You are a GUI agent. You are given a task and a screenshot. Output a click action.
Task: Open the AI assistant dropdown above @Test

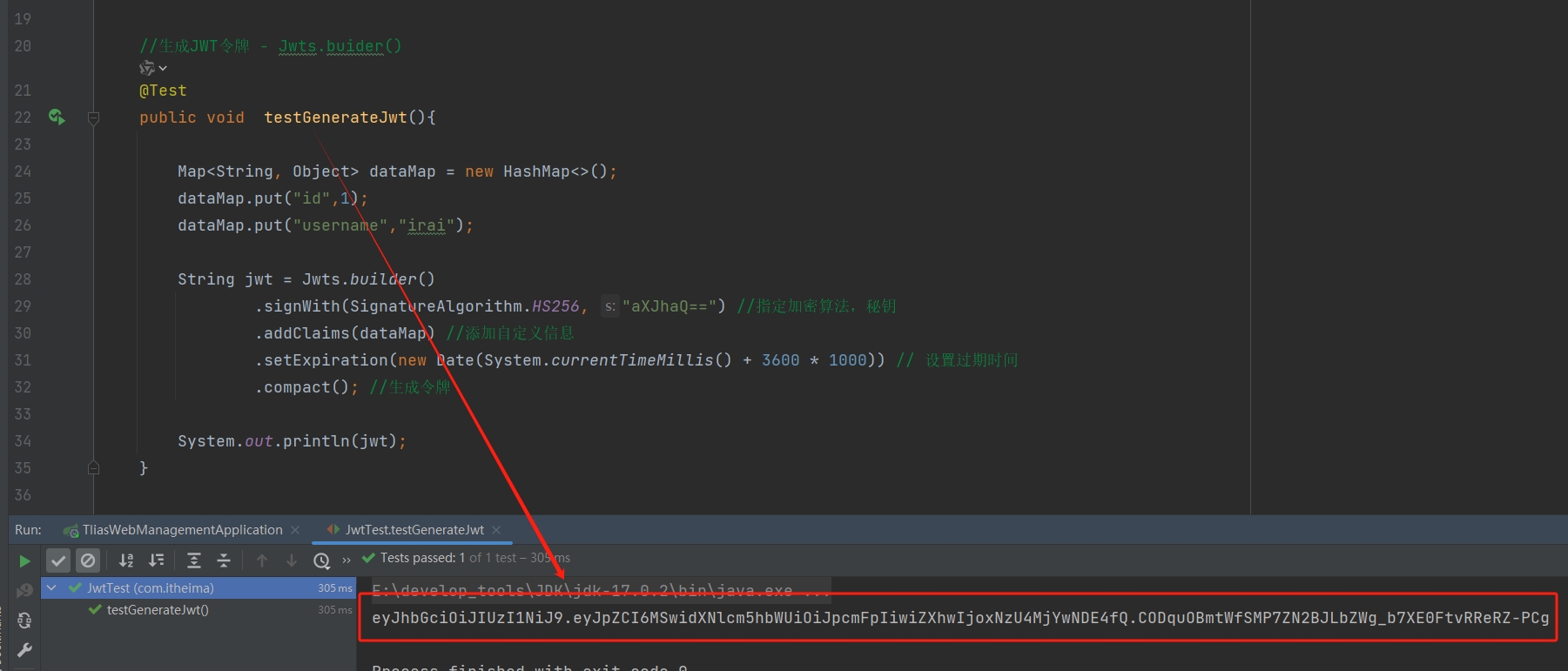[153, 68]
